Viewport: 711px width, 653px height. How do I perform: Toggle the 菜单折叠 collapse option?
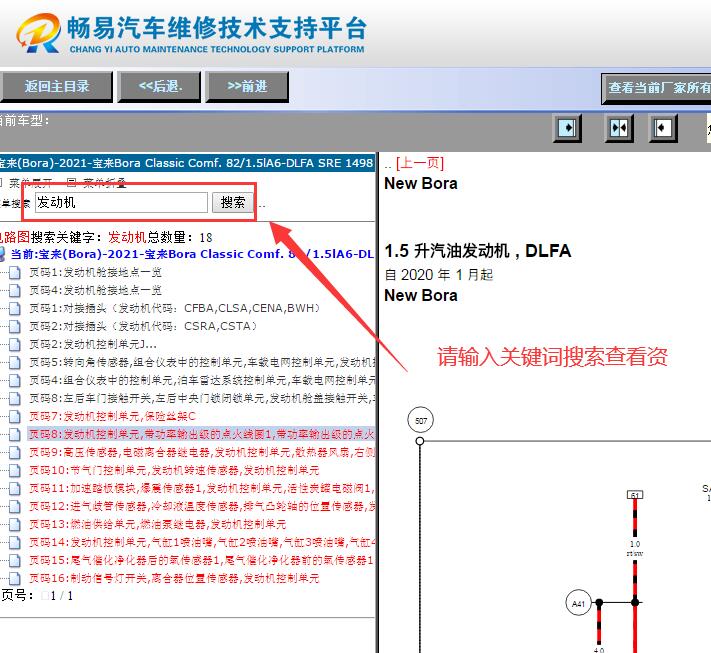pos(71,183)
